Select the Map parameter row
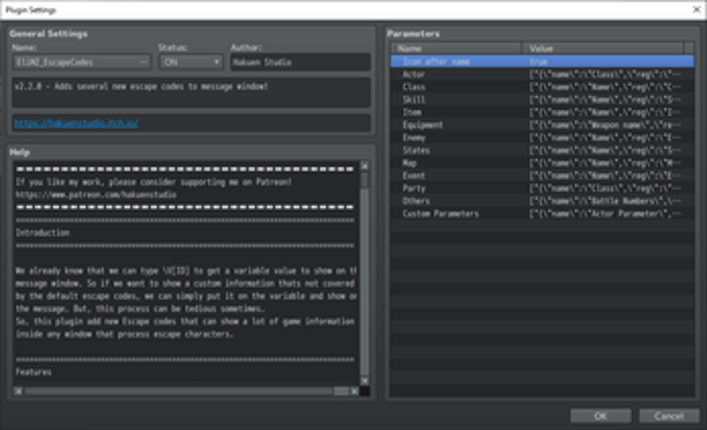 tap(542, 163)
